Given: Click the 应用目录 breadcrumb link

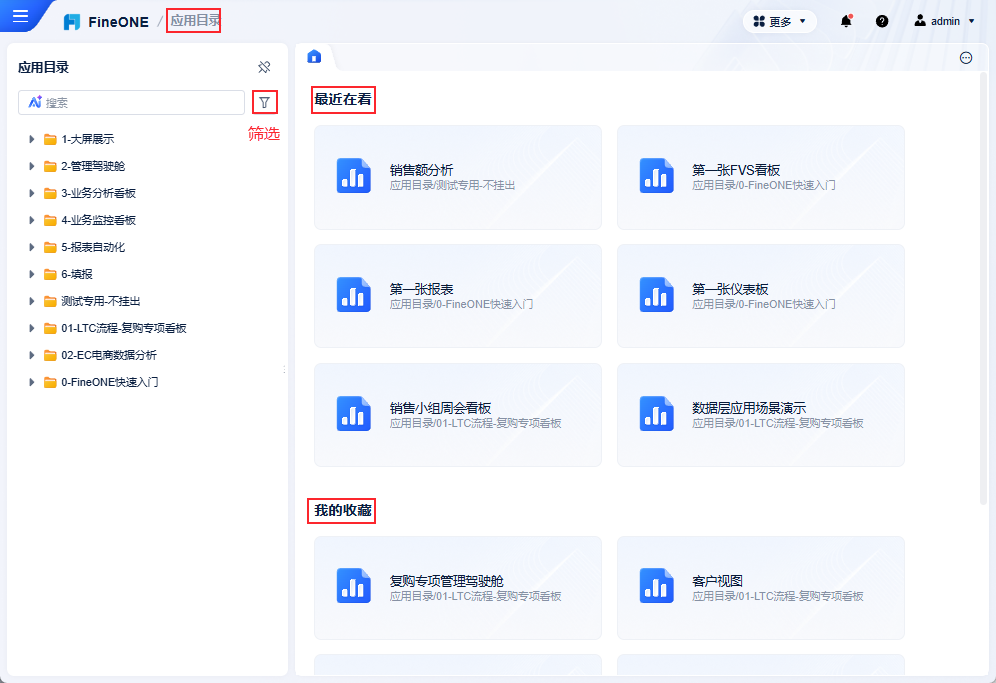Looking at the screenshot, I should [194, 20].
